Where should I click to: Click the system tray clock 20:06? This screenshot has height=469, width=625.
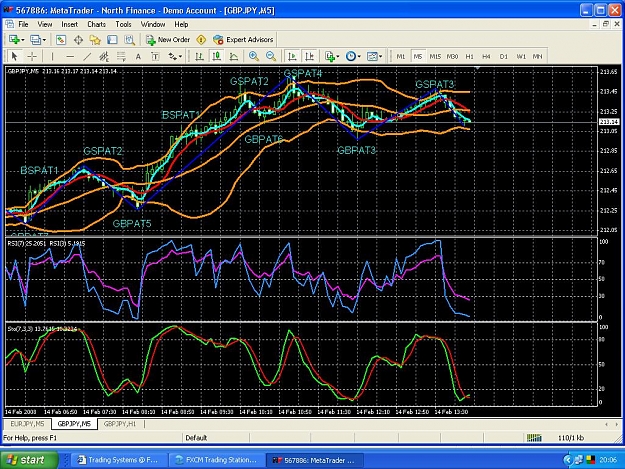608,460
